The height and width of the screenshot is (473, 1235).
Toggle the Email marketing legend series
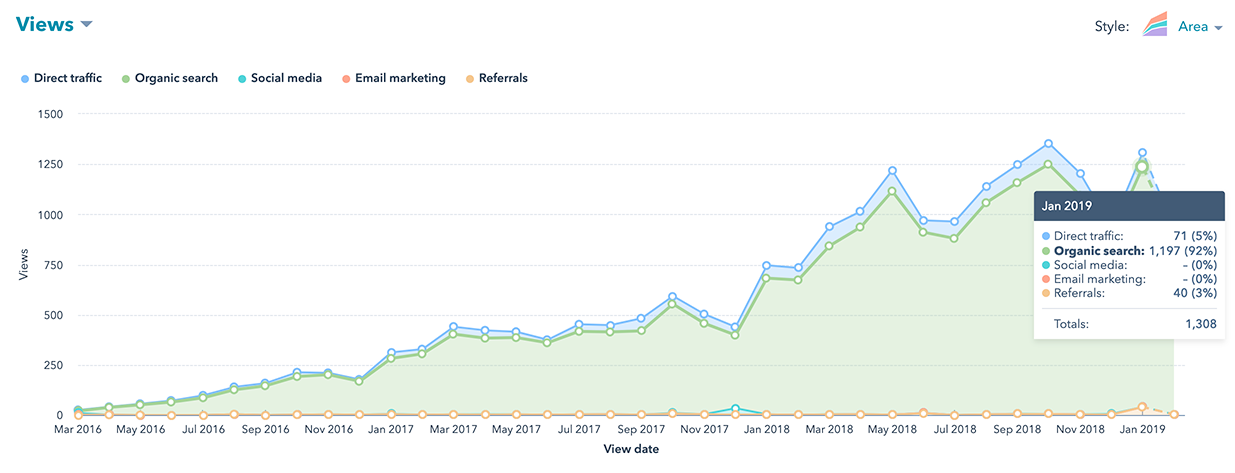393,78
